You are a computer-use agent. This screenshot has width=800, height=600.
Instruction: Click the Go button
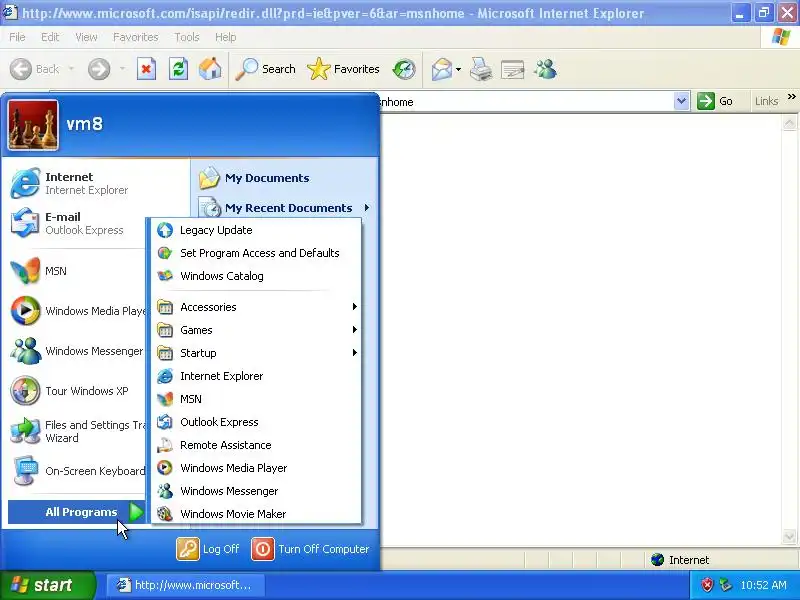[x=715, y=101]
